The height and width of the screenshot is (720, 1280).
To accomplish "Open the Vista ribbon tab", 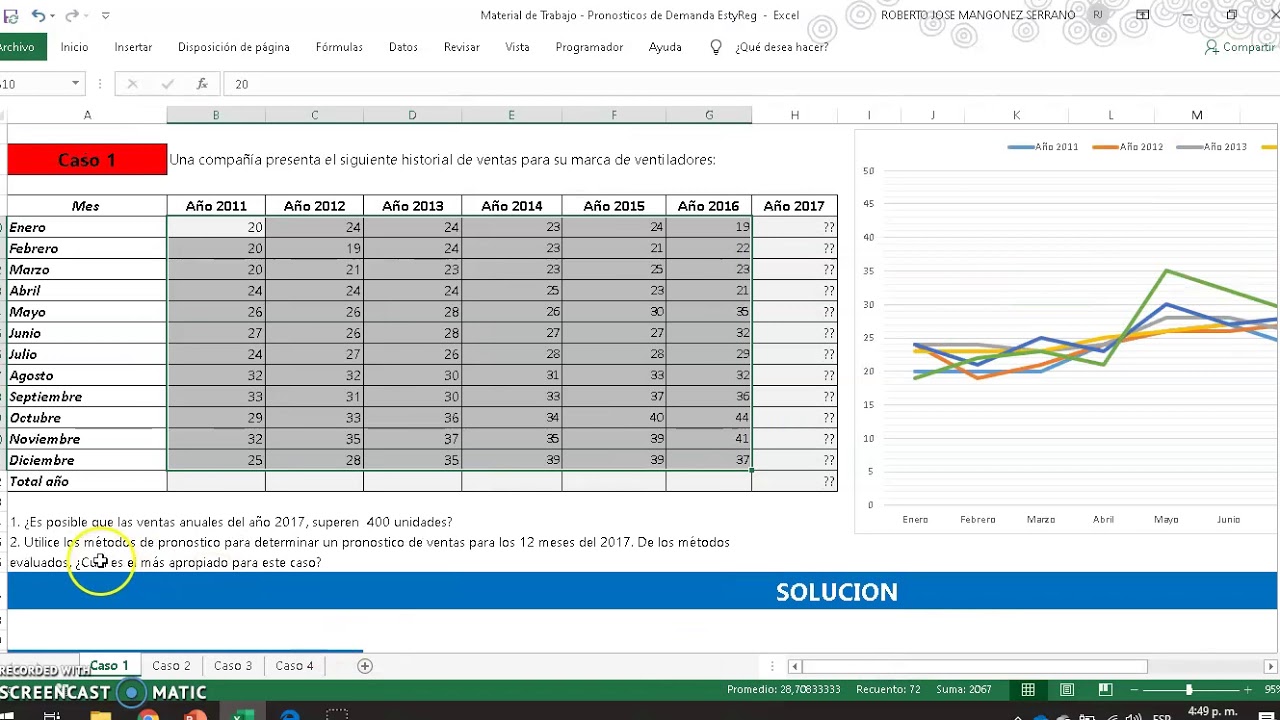I will click(x=517, y=47).
